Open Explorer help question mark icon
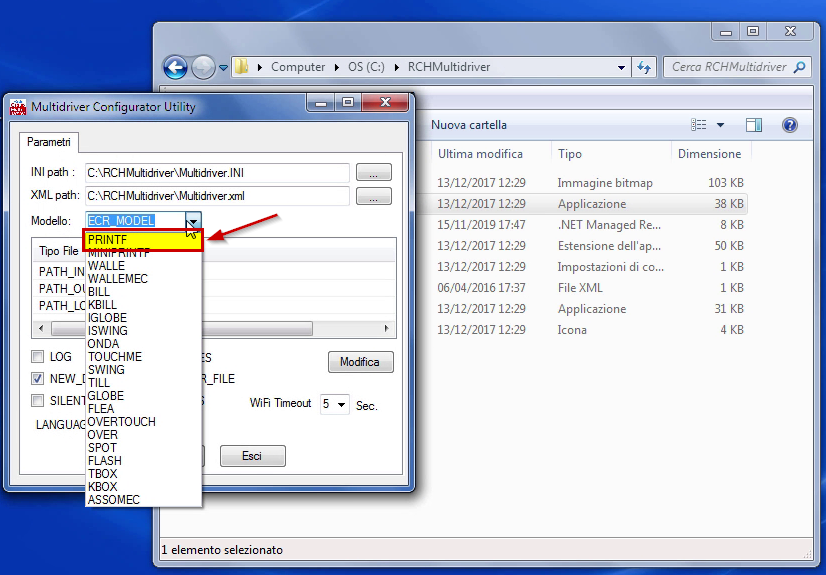This screenshot has height=575, width=826. (x=790, y=125)
